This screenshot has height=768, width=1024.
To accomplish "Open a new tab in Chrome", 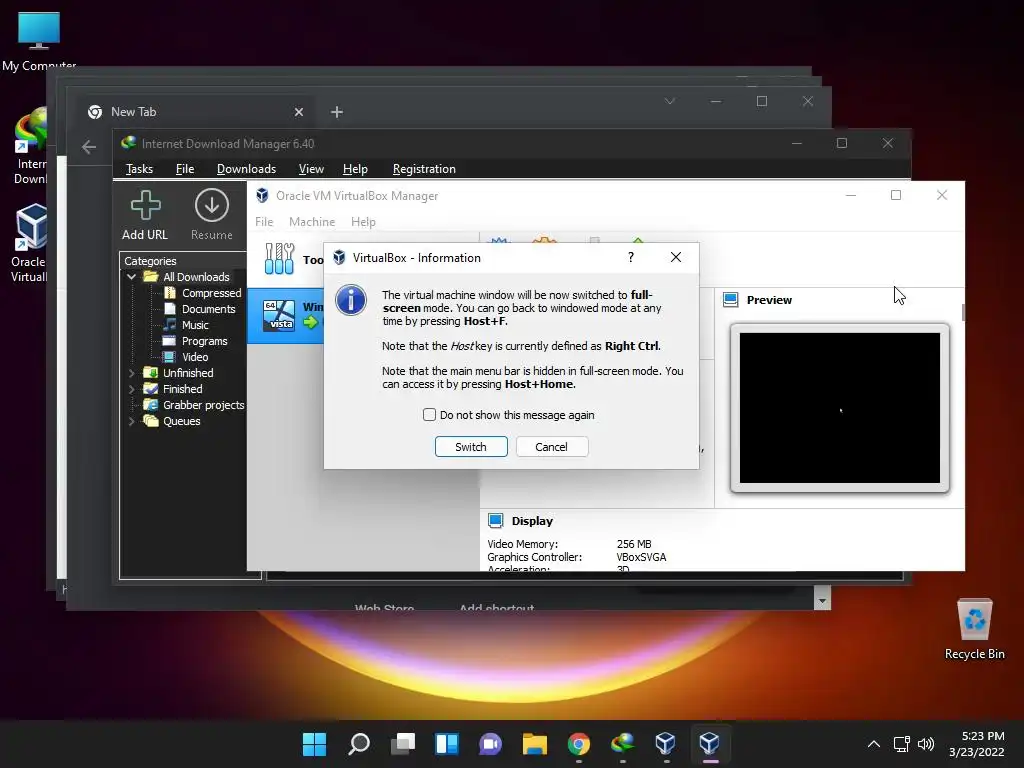I will (337, 112).
